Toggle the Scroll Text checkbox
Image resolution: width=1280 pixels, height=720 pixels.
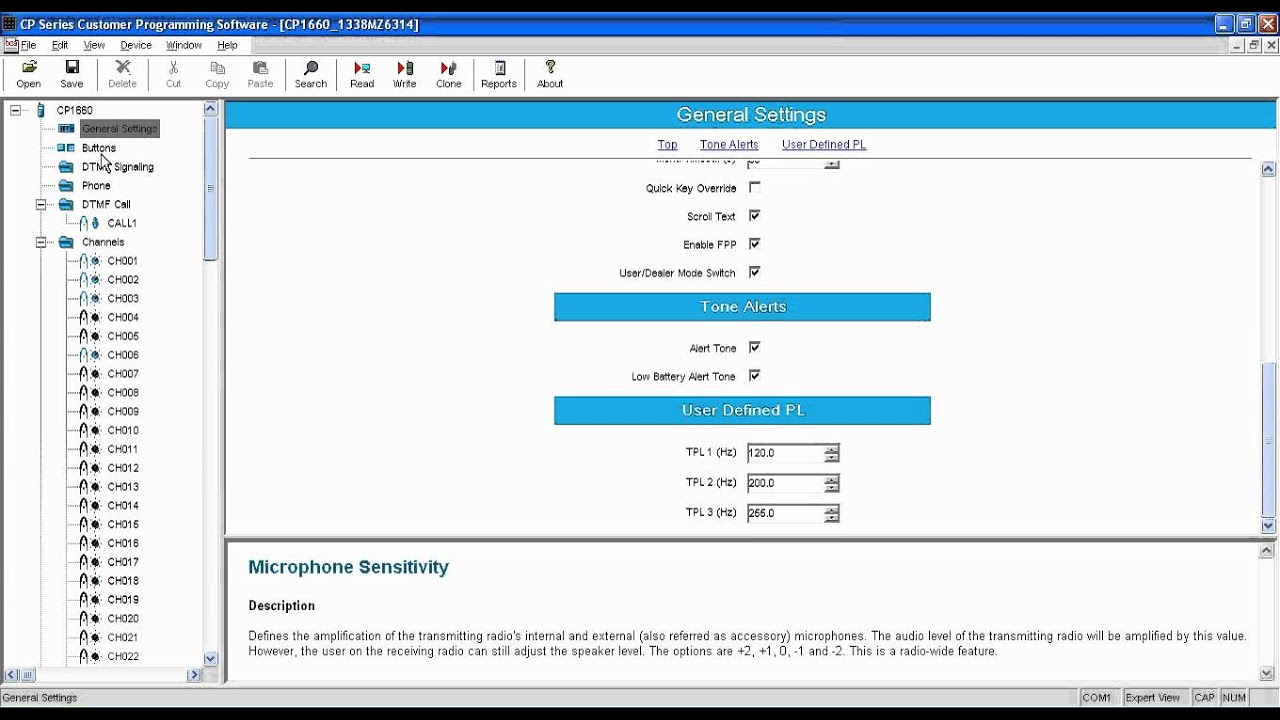755,216
